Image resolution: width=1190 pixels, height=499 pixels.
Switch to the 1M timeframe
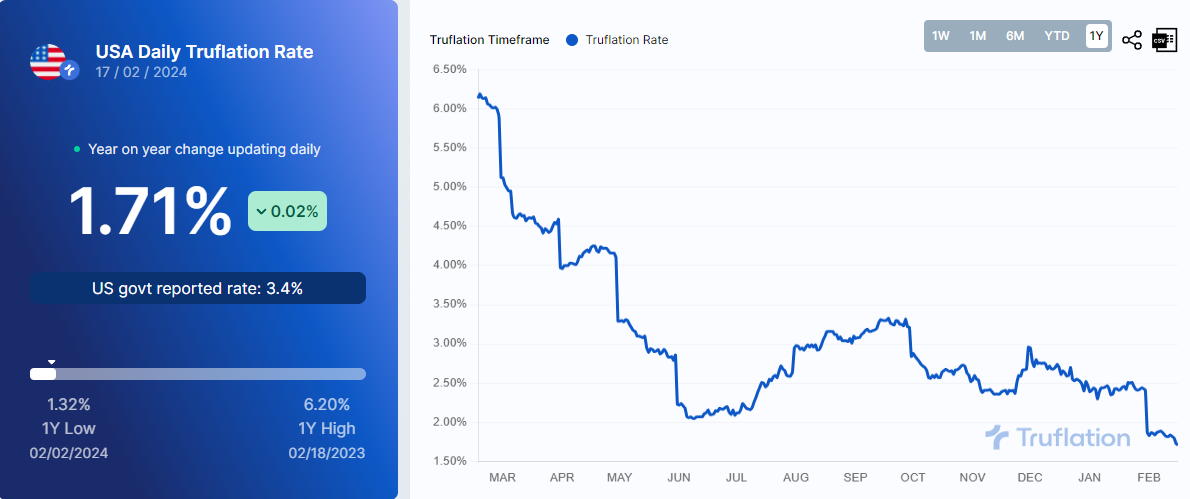point(978,36)
